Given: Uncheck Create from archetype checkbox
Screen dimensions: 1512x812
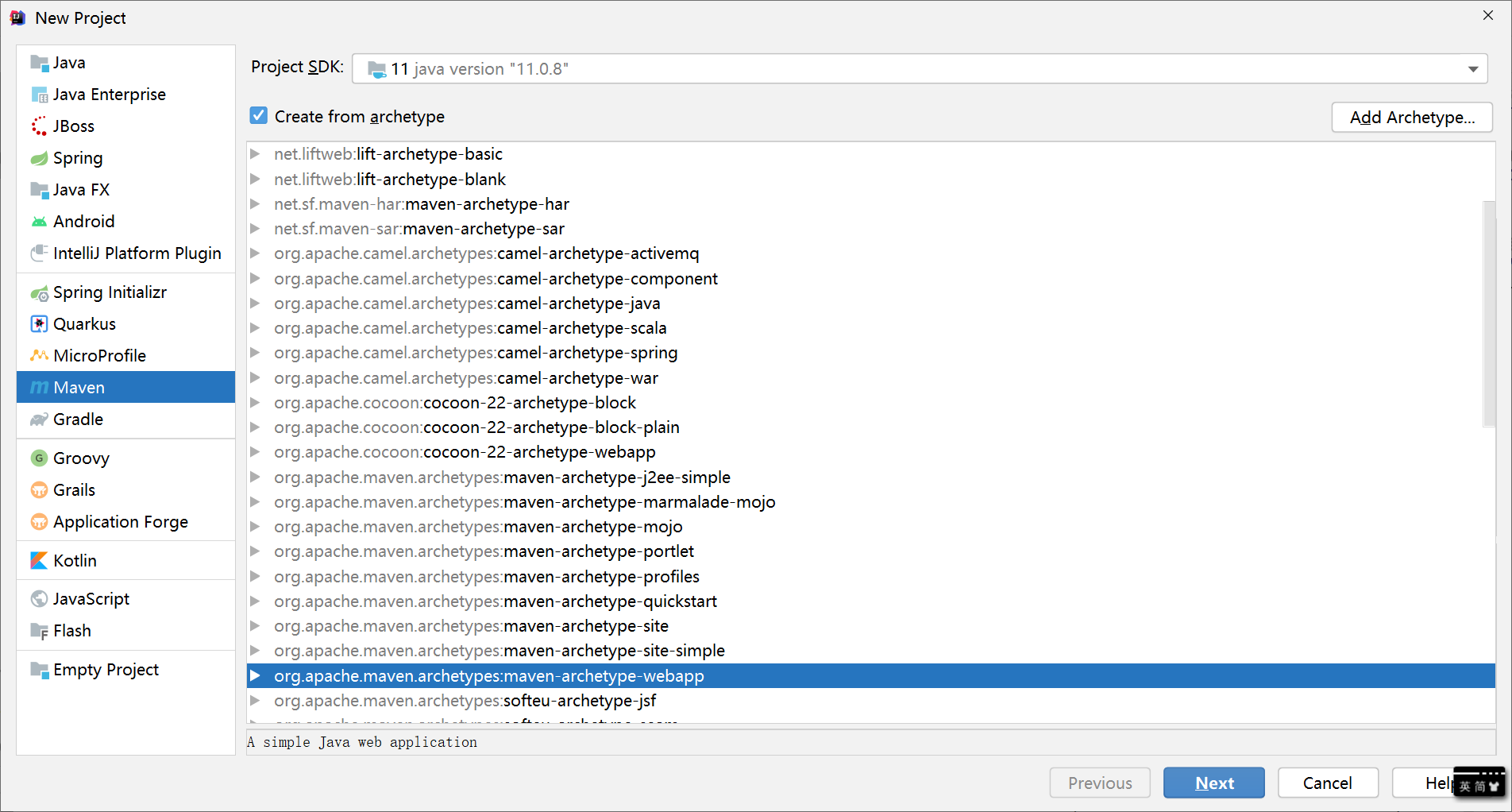Looking at the screenshot, I should pyautogui.click(x=259, y=116).
